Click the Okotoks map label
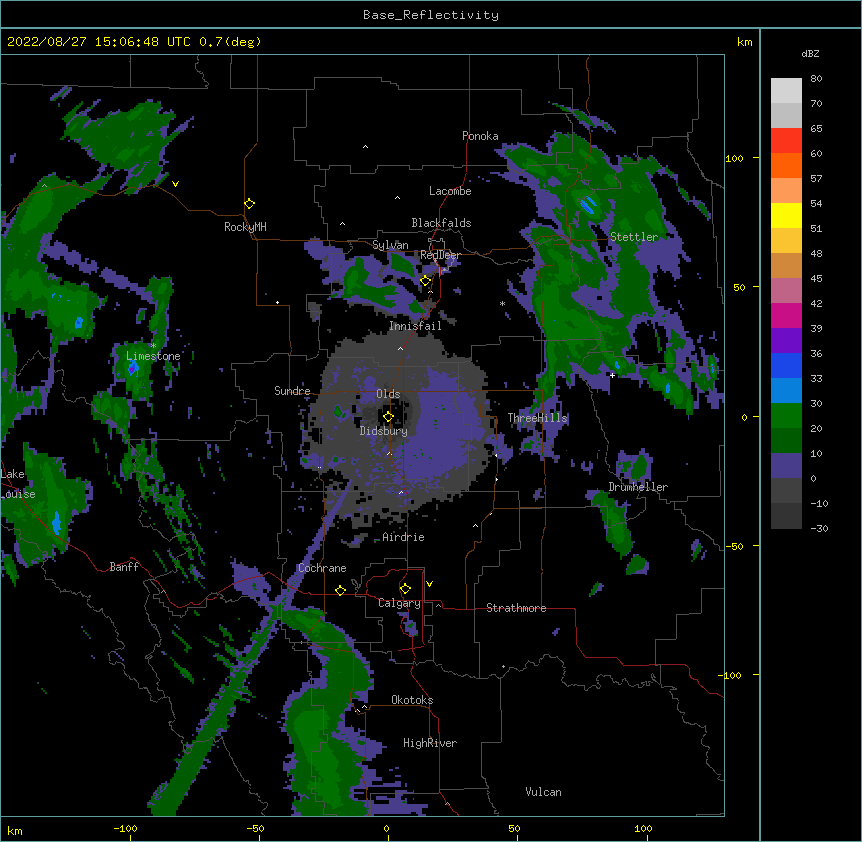The height and width of the screenshot is (842, 862). (x=412, y=700)
